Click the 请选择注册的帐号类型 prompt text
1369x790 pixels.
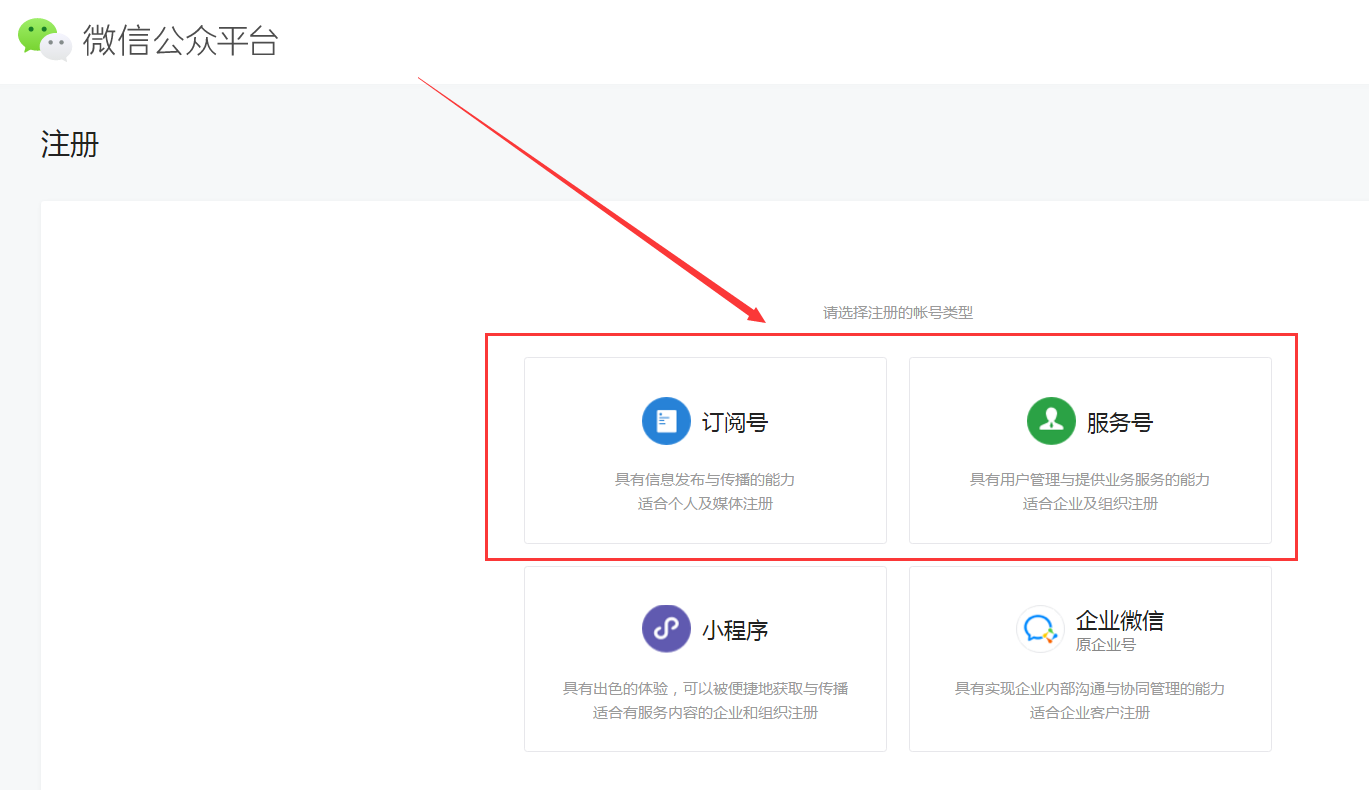click(x=898, y=313)
